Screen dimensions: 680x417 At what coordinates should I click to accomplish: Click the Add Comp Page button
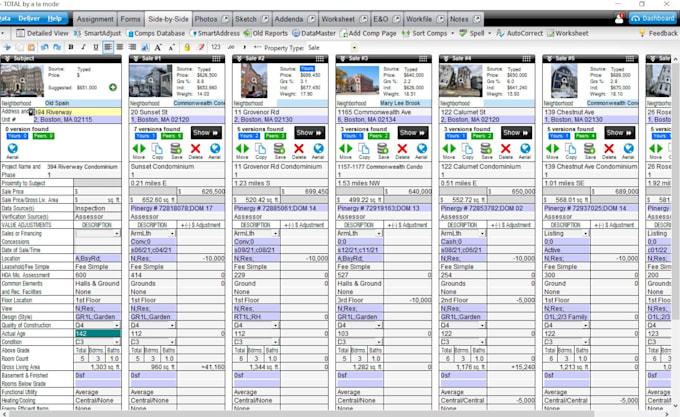[368, 33]
